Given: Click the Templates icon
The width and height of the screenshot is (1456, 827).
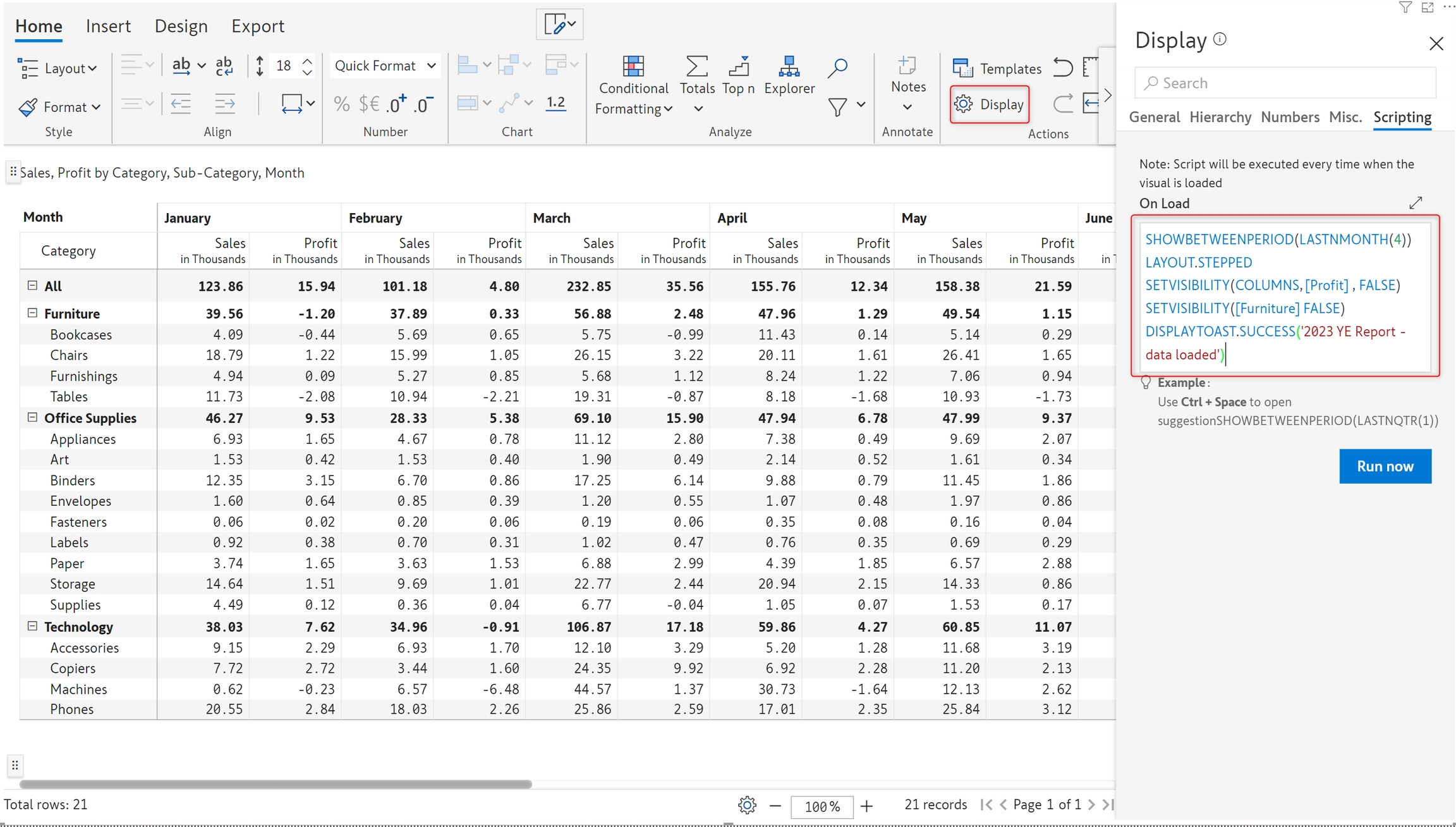Looking at the screenshot, I should coord(962,68).
